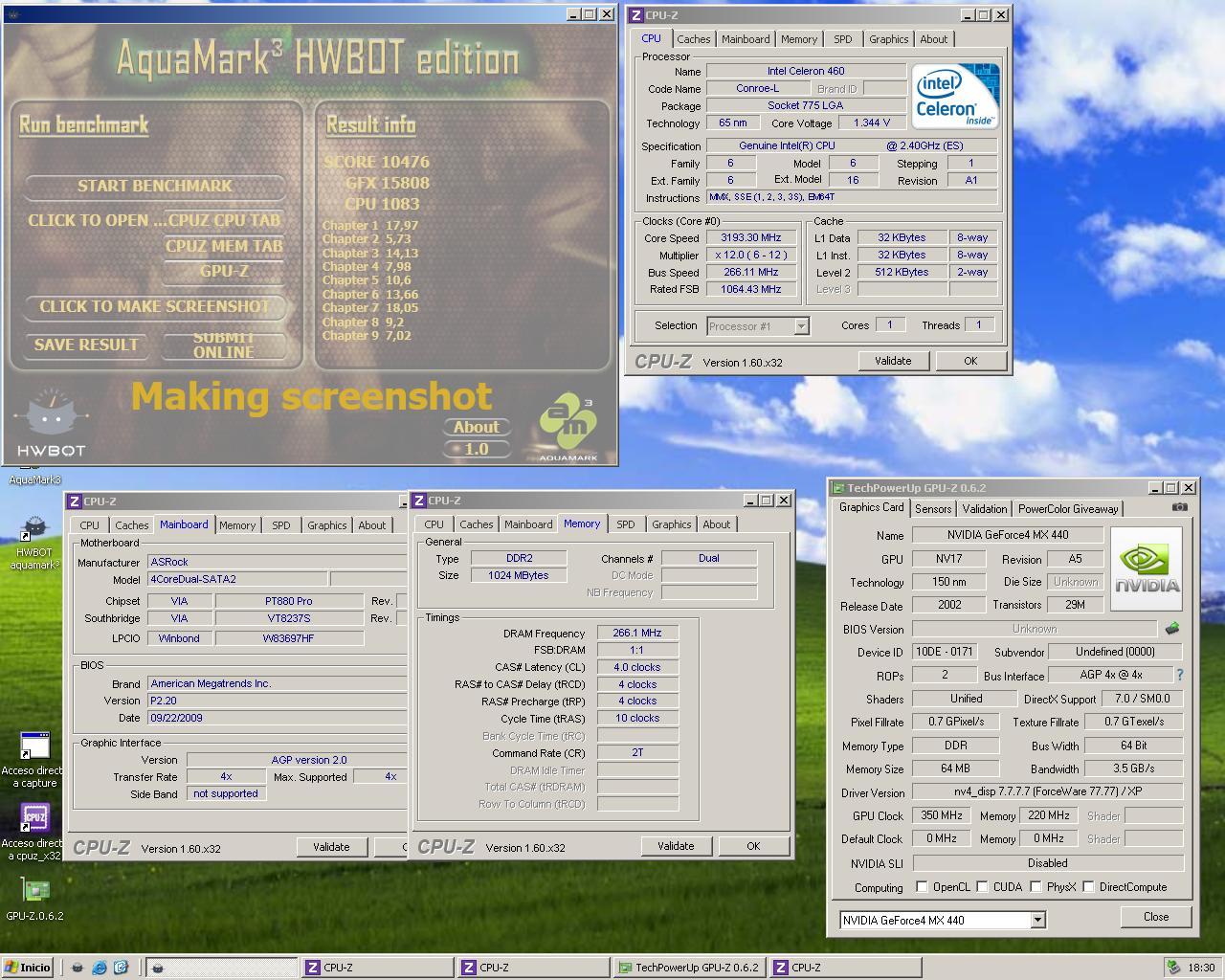Click the GPU-Z BIOS save chip icon
Viewport: 1225px width, 980px height.
pyautogui.click(x=1171, y=629)
